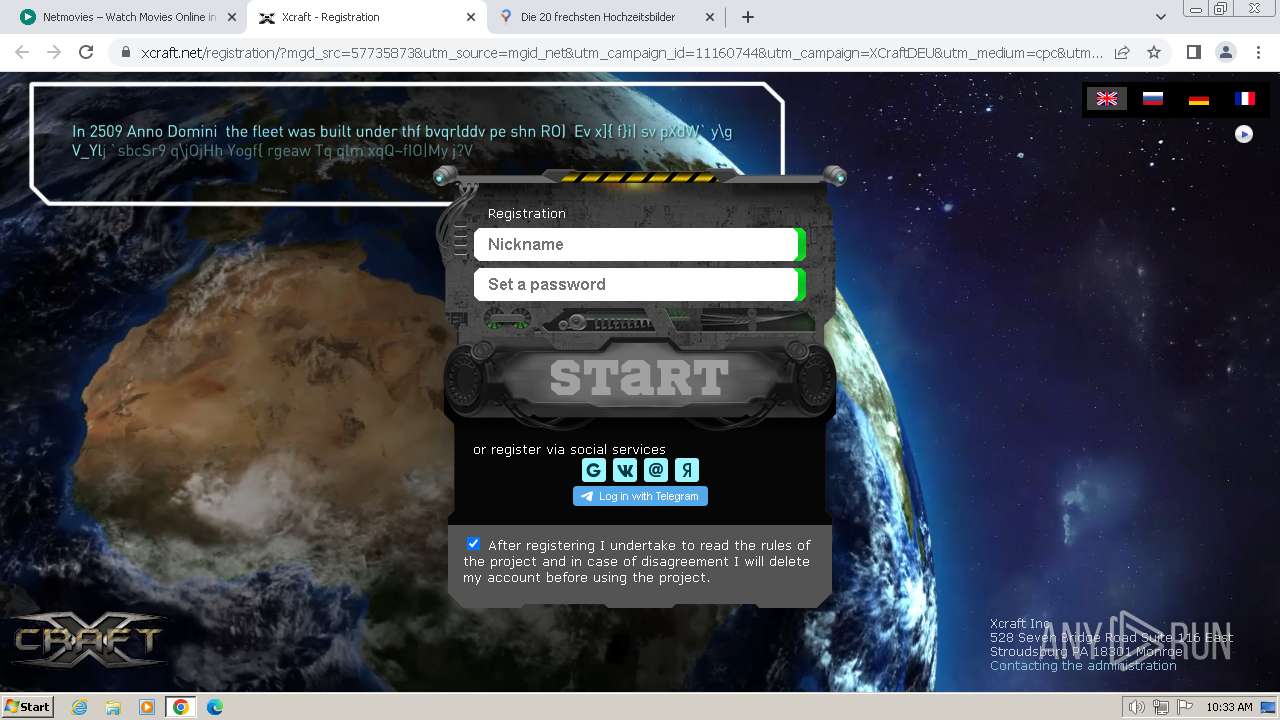Click Log in with Telegram button
This screenshot has width=1280, height=720.
[x=640, y=496]
